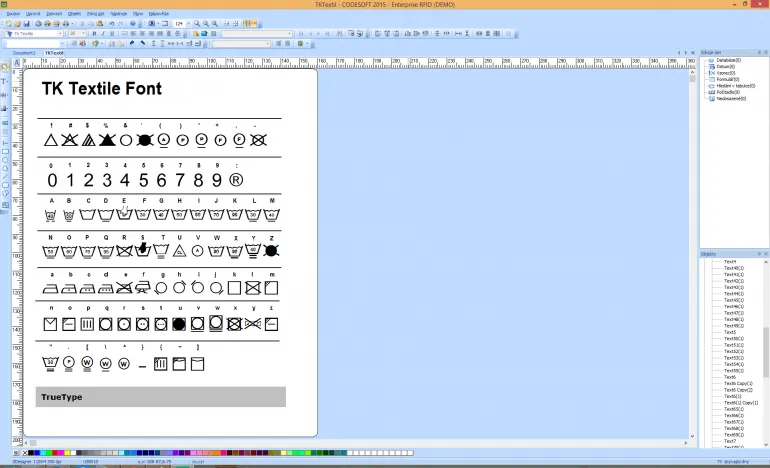Click the Save floppy-disk icon

point(27,24)
